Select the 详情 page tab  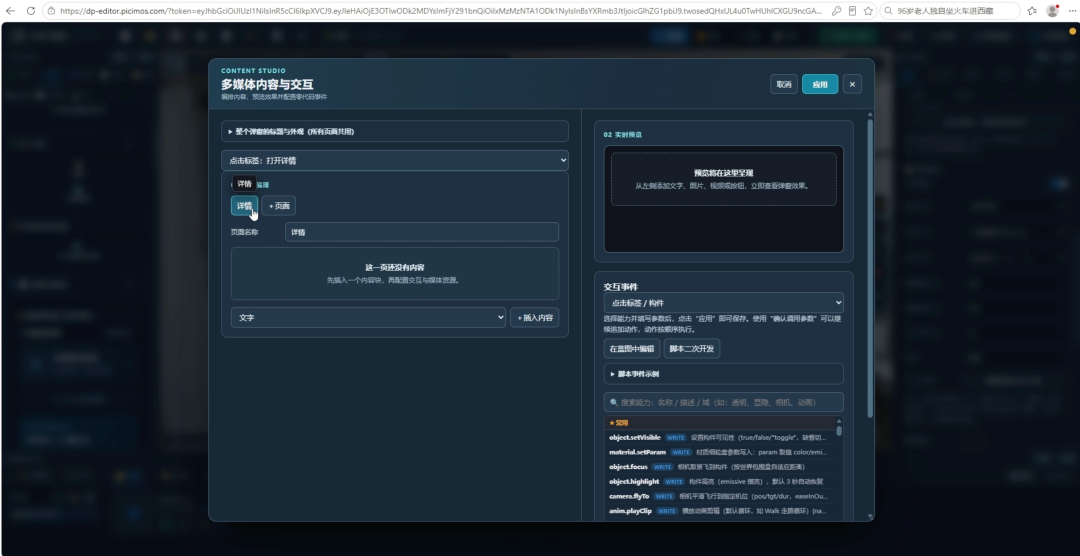pyautogui.click(x=245, y=205)
